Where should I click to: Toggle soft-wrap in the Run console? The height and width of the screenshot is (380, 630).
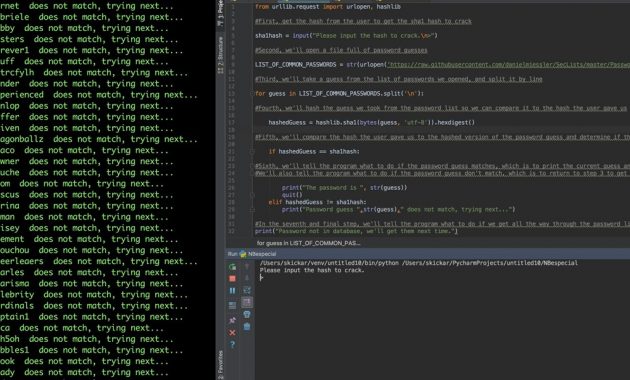(247, 290)
